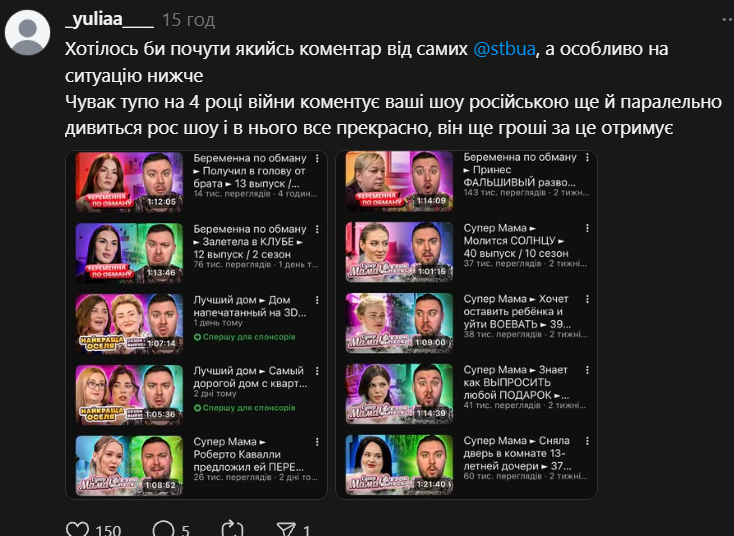Open the _yuliaa___ username link
734x536 pixels.
[x=109, y=20]
